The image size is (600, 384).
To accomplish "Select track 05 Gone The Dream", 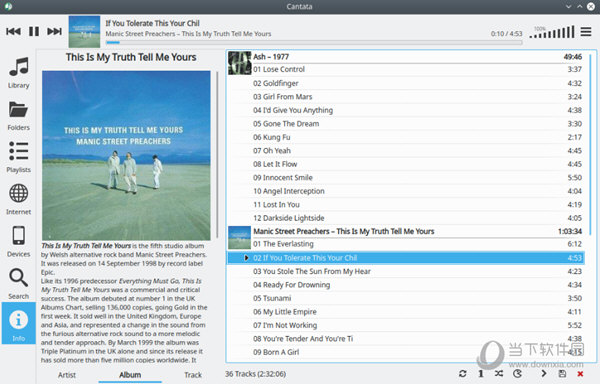I will [x=406, y=124].
